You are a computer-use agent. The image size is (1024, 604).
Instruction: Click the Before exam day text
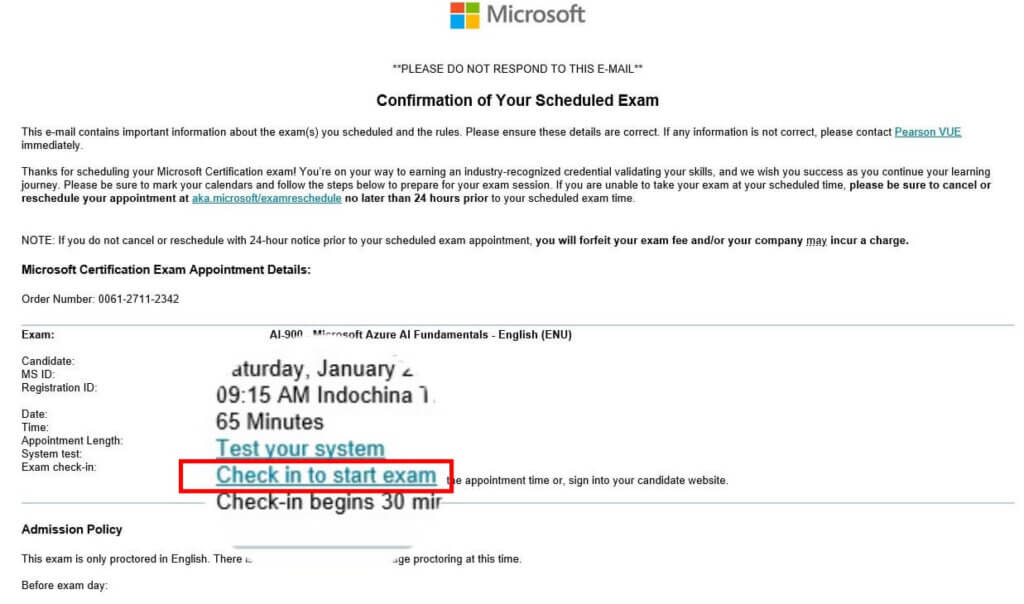[64, 585]
